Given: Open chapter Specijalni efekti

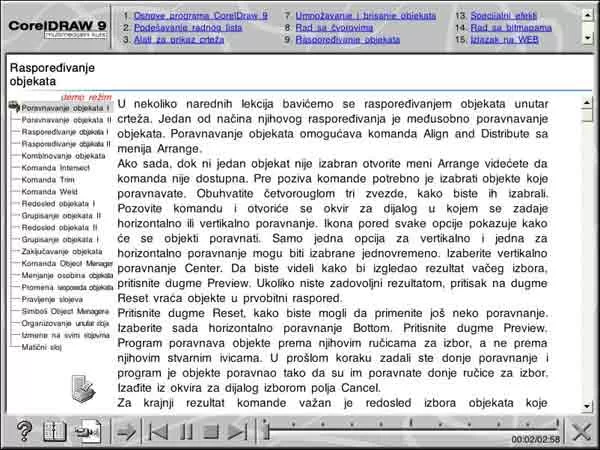Looking at the screenshot, I should click(504, 16).
